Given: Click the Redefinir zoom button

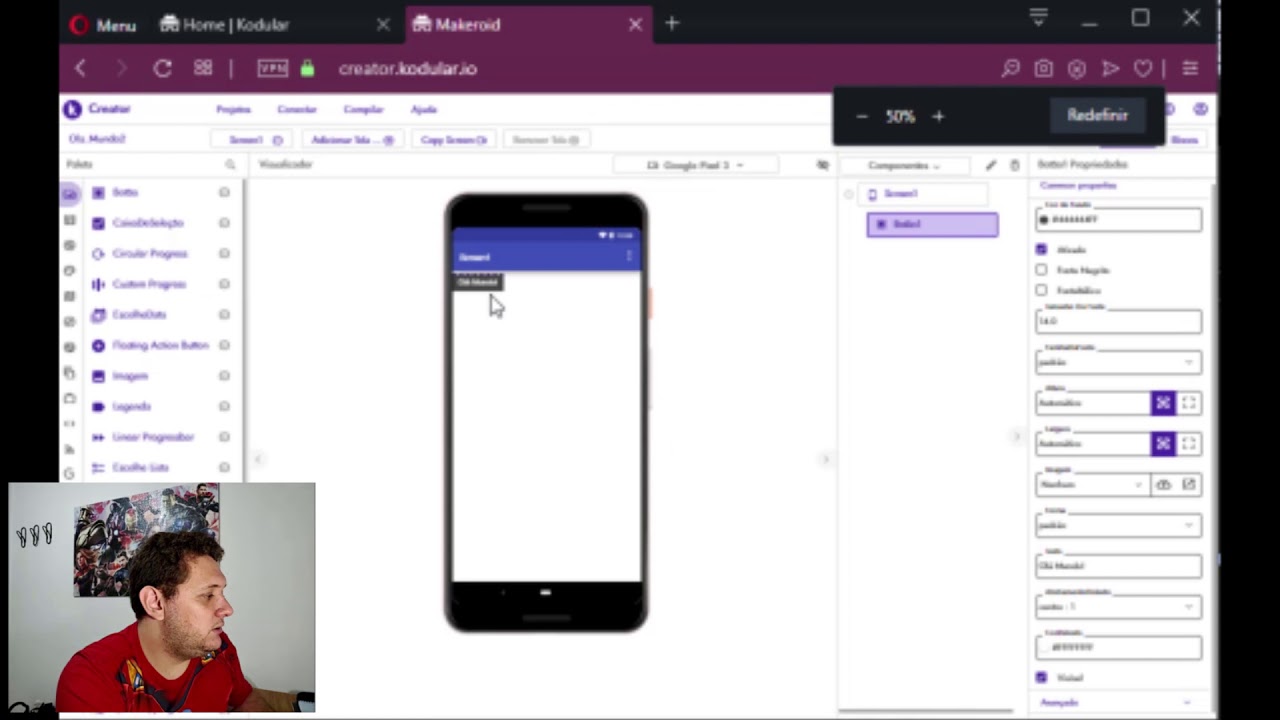Looking at the screenshot, I should pyautogui.click(x=1097, y=115).
